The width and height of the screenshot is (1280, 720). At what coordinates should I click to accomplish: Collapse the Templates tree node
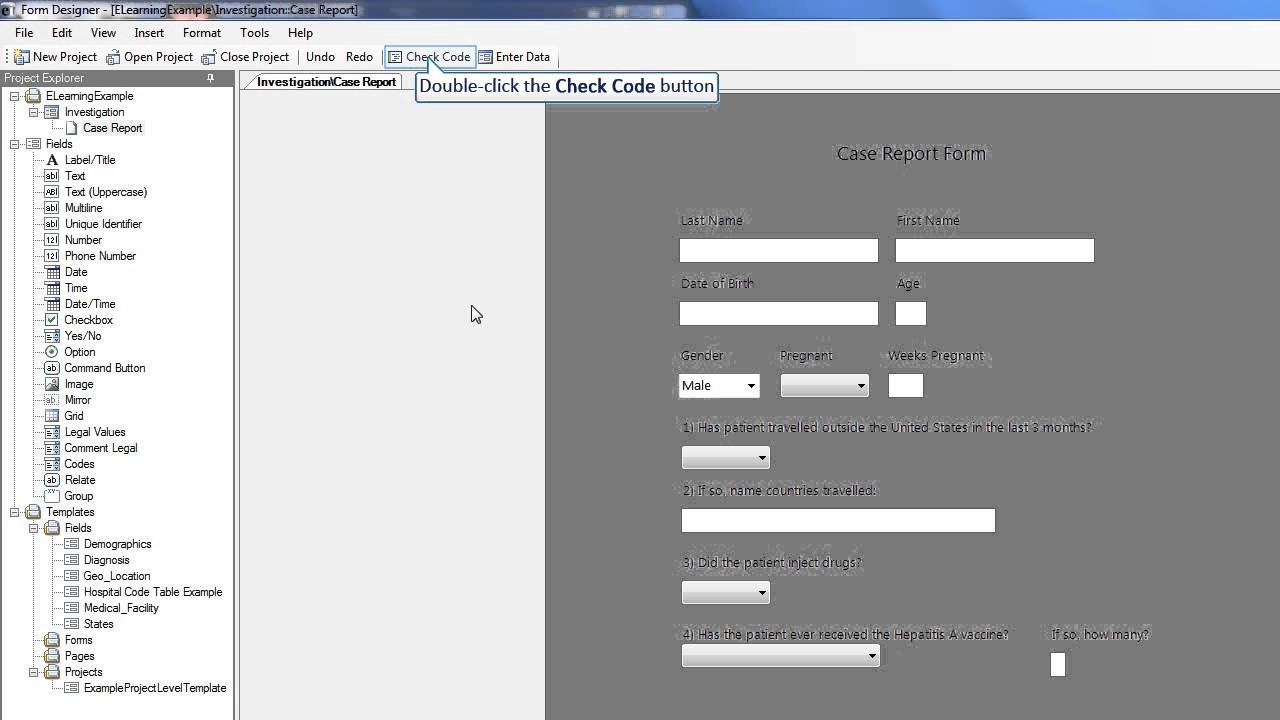[x=15, y=512]
